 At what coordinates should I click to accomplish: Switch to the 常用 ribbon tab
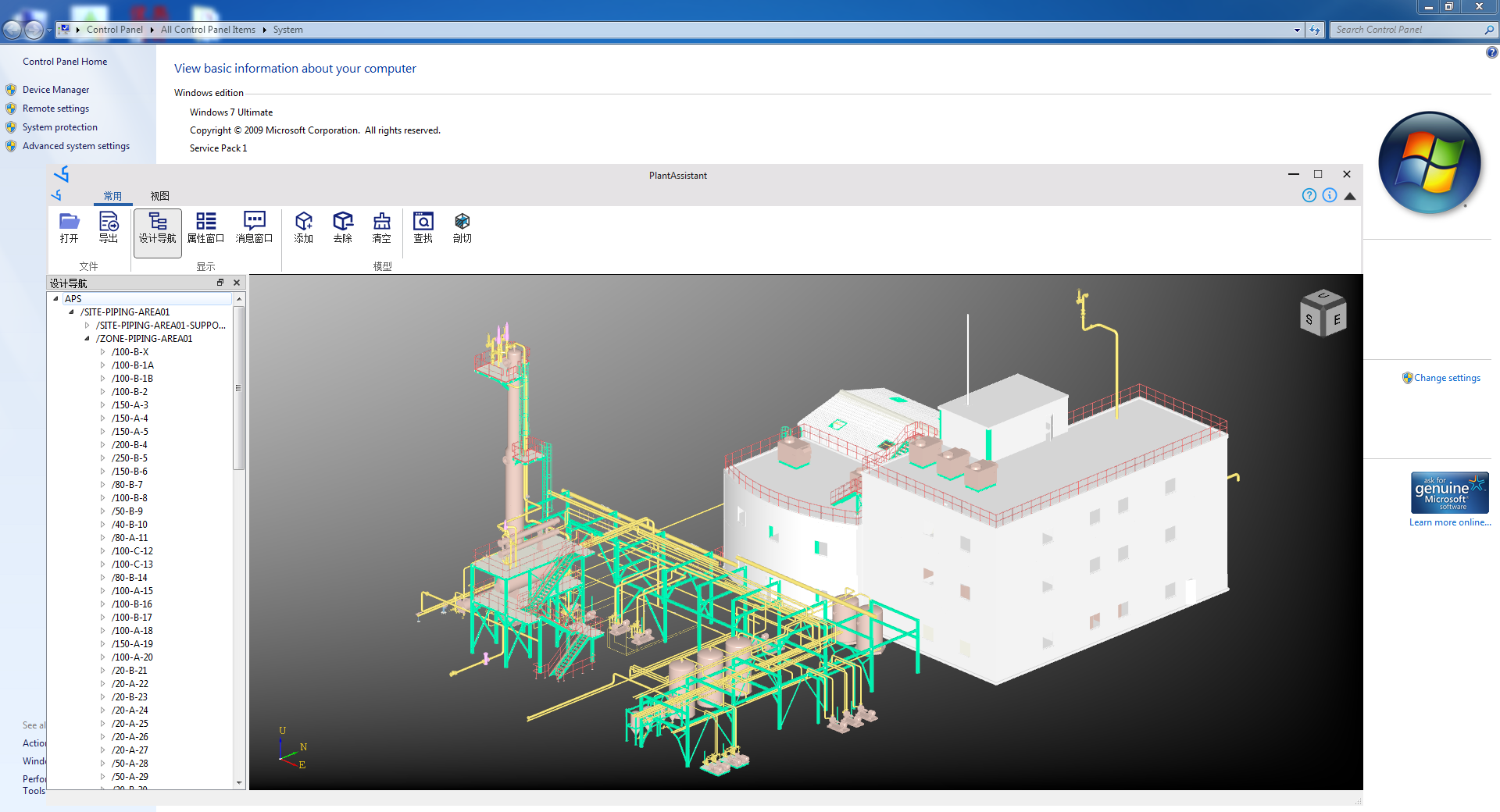click(x=112, y=196)
